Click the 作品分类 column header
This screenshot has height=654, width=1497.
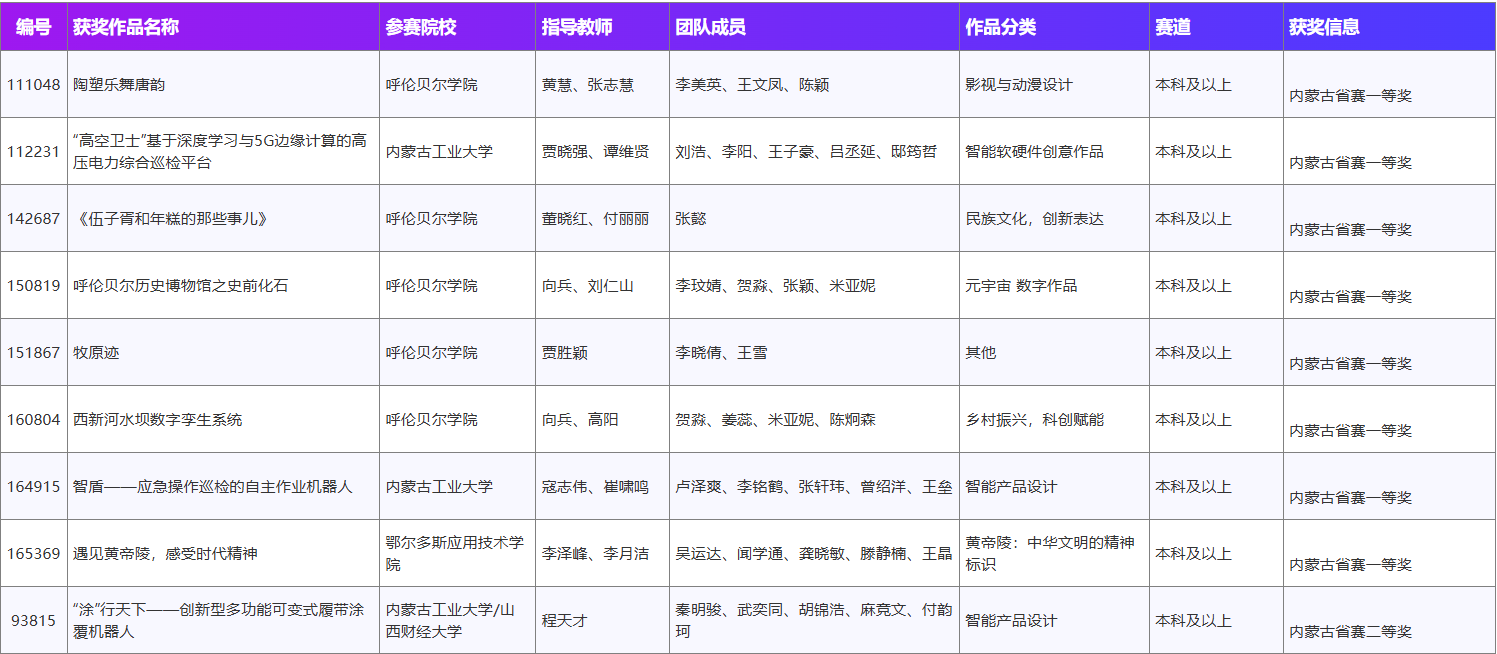(1000, 27)
